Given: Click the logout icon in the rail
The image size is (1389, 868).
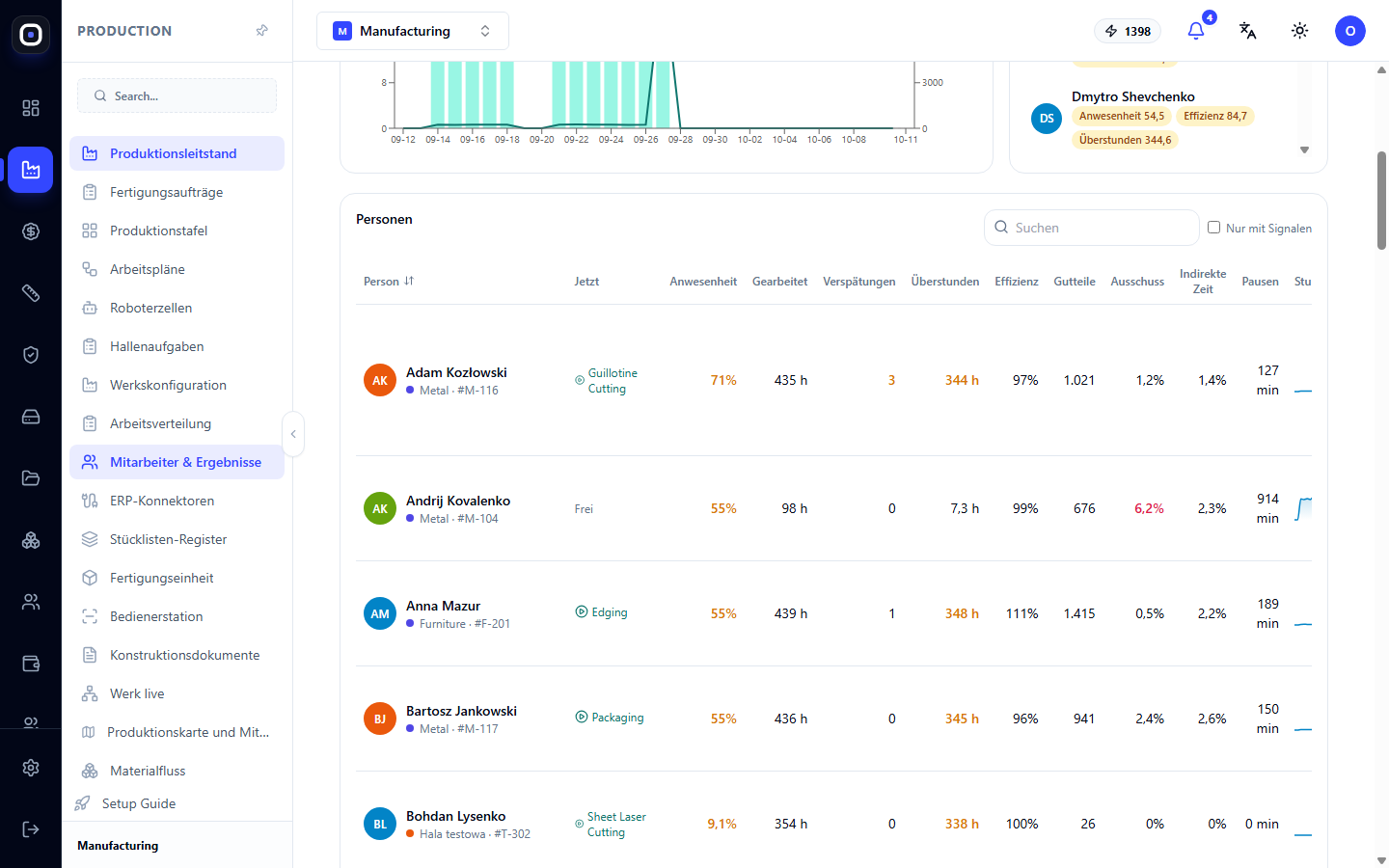Looking at the screenshot, I should click(x=31, y=829).
